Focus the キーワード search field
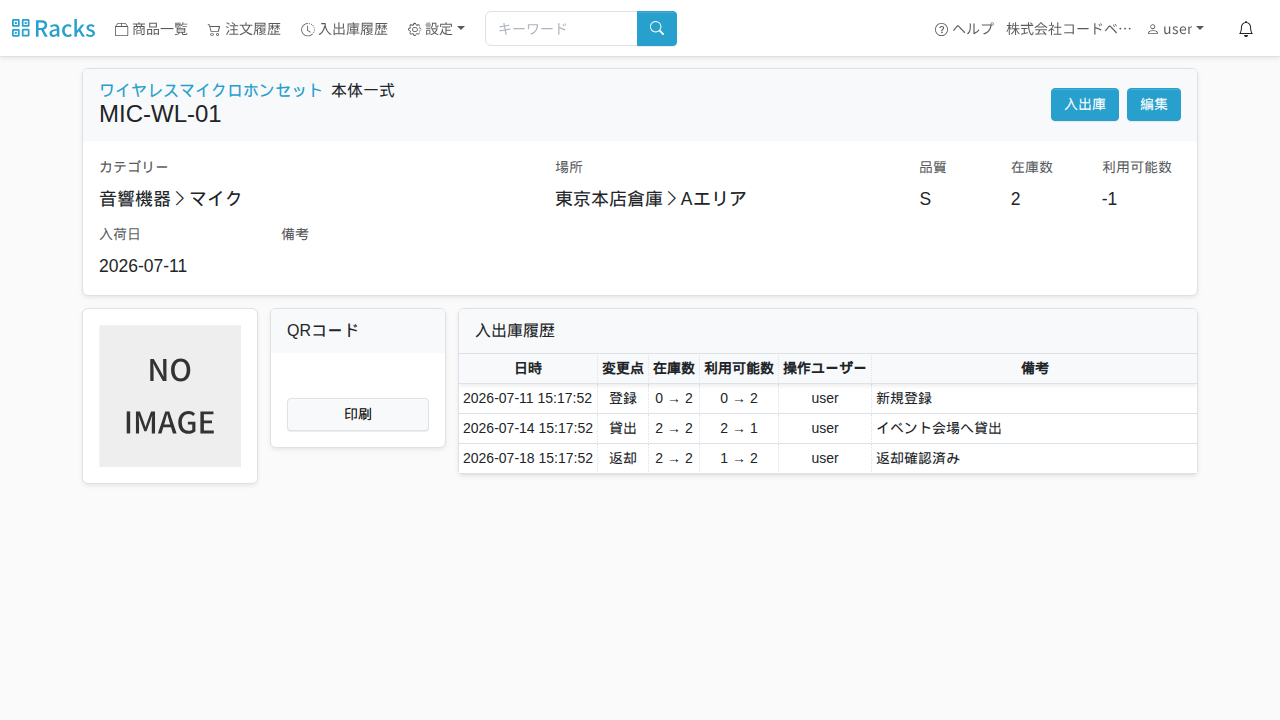This screenshot has height=720, width=1280. 561,28
